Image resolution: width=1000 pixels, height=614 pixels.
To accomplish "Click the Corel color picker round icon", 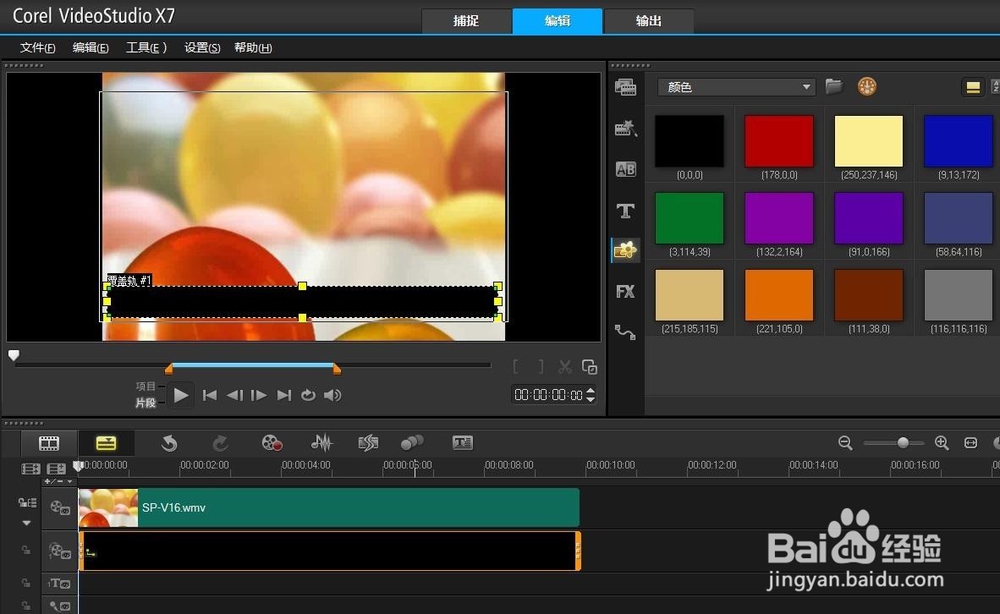I will click(x=867, y=86).
